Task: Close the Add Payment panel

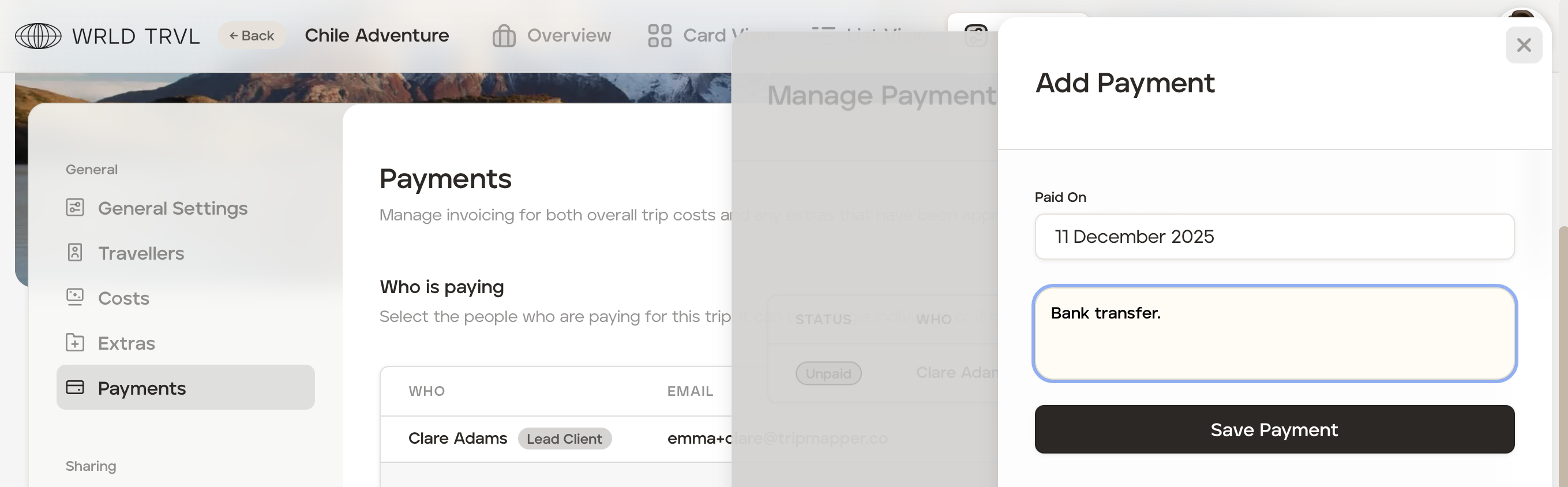Action: click(x=1524, y=45)
